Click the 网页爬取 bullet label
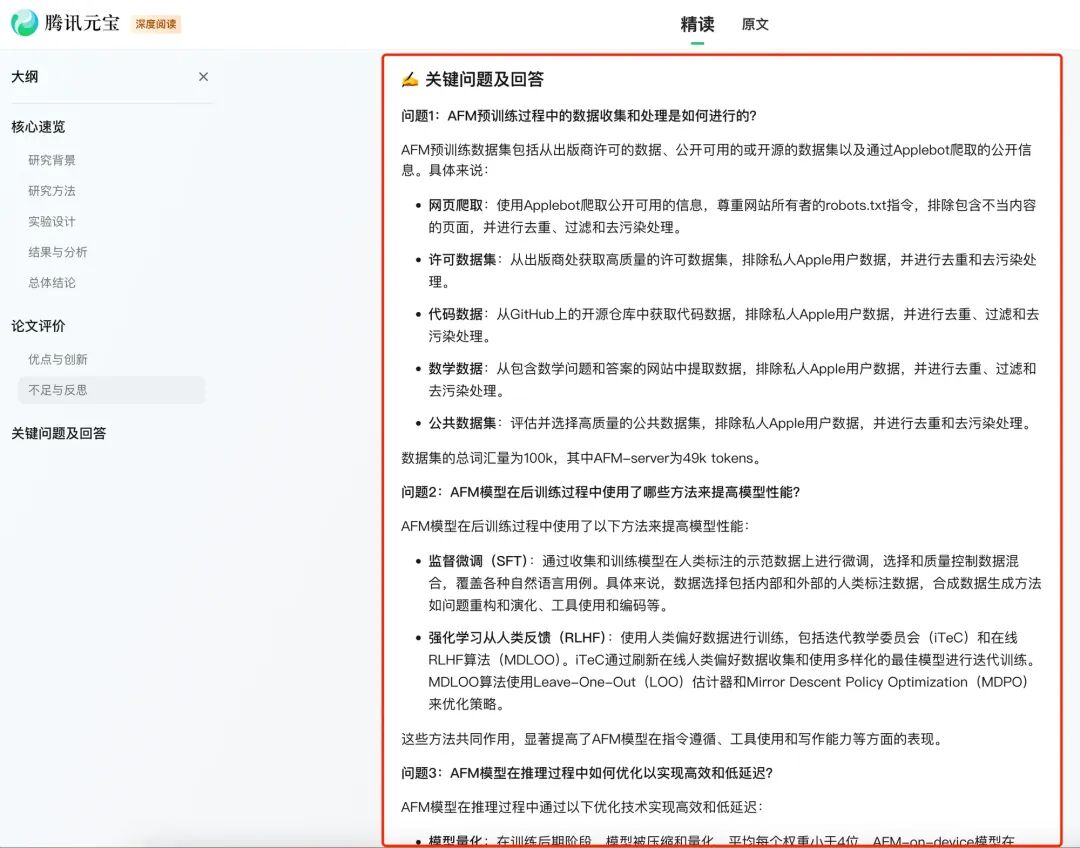 [x=455, y=205]
